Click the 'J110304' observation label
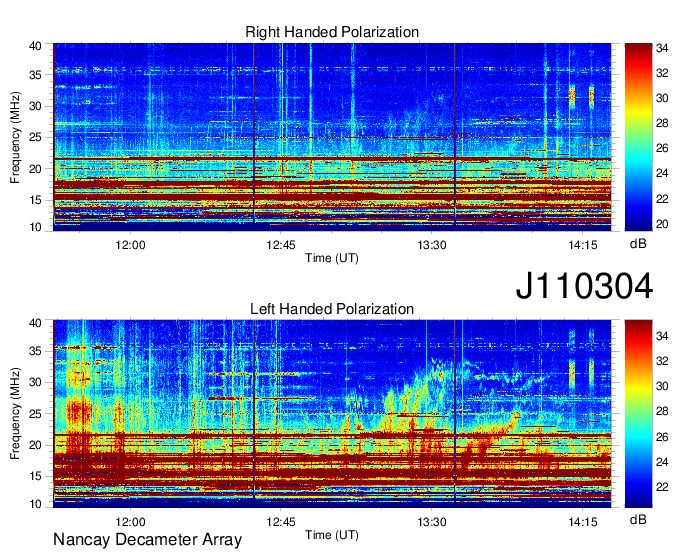 (584, 286)
